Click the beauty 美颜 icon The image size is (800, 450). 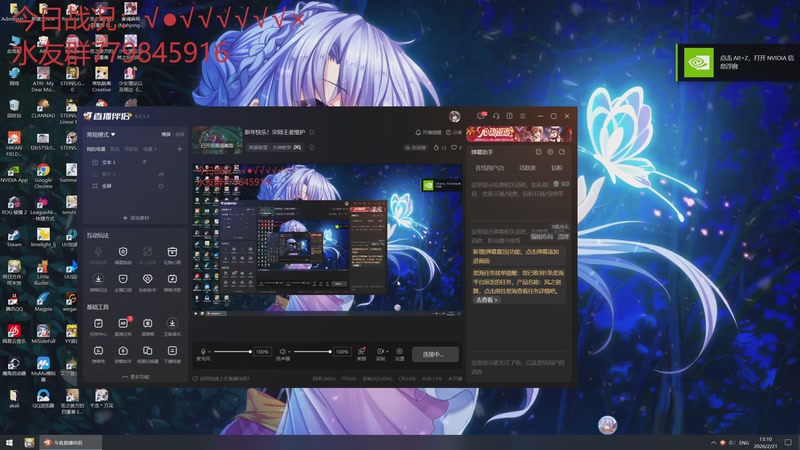(361, 354)
